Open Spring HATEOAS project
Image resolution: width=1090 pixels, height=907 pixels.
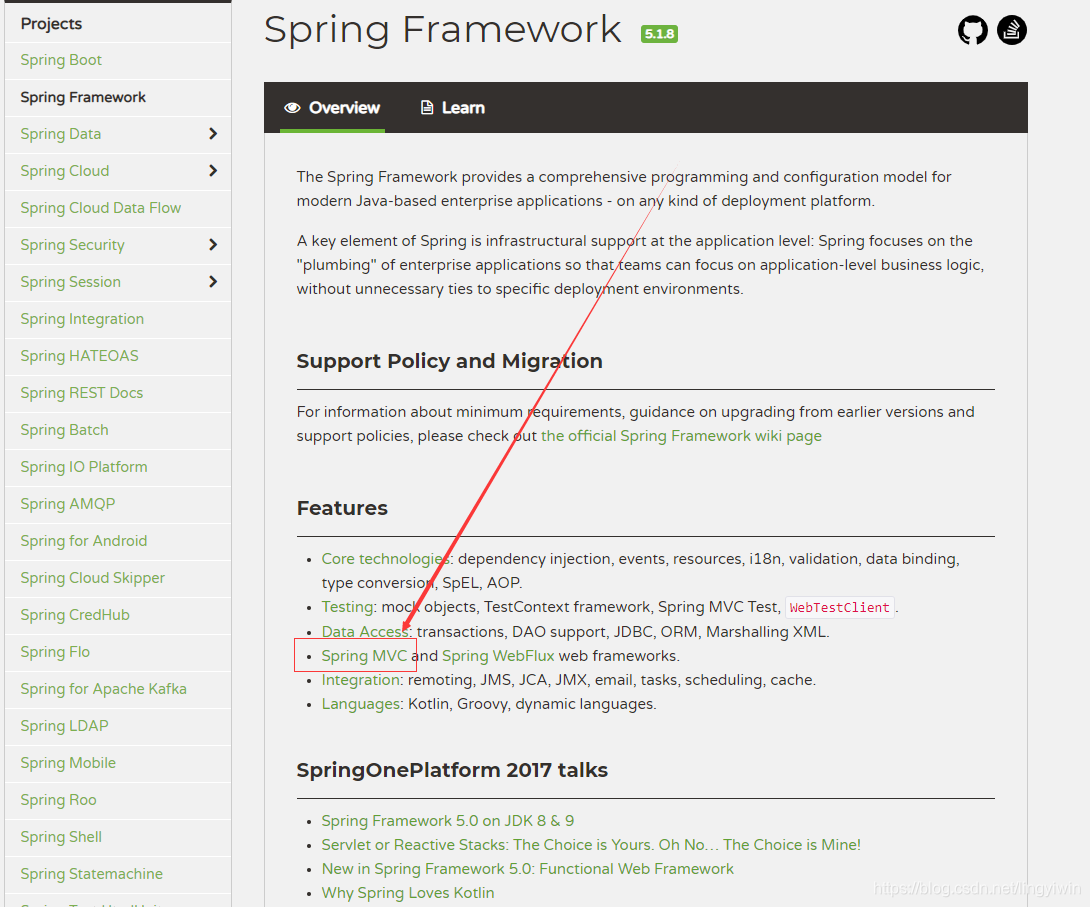(x=79, y=356)
